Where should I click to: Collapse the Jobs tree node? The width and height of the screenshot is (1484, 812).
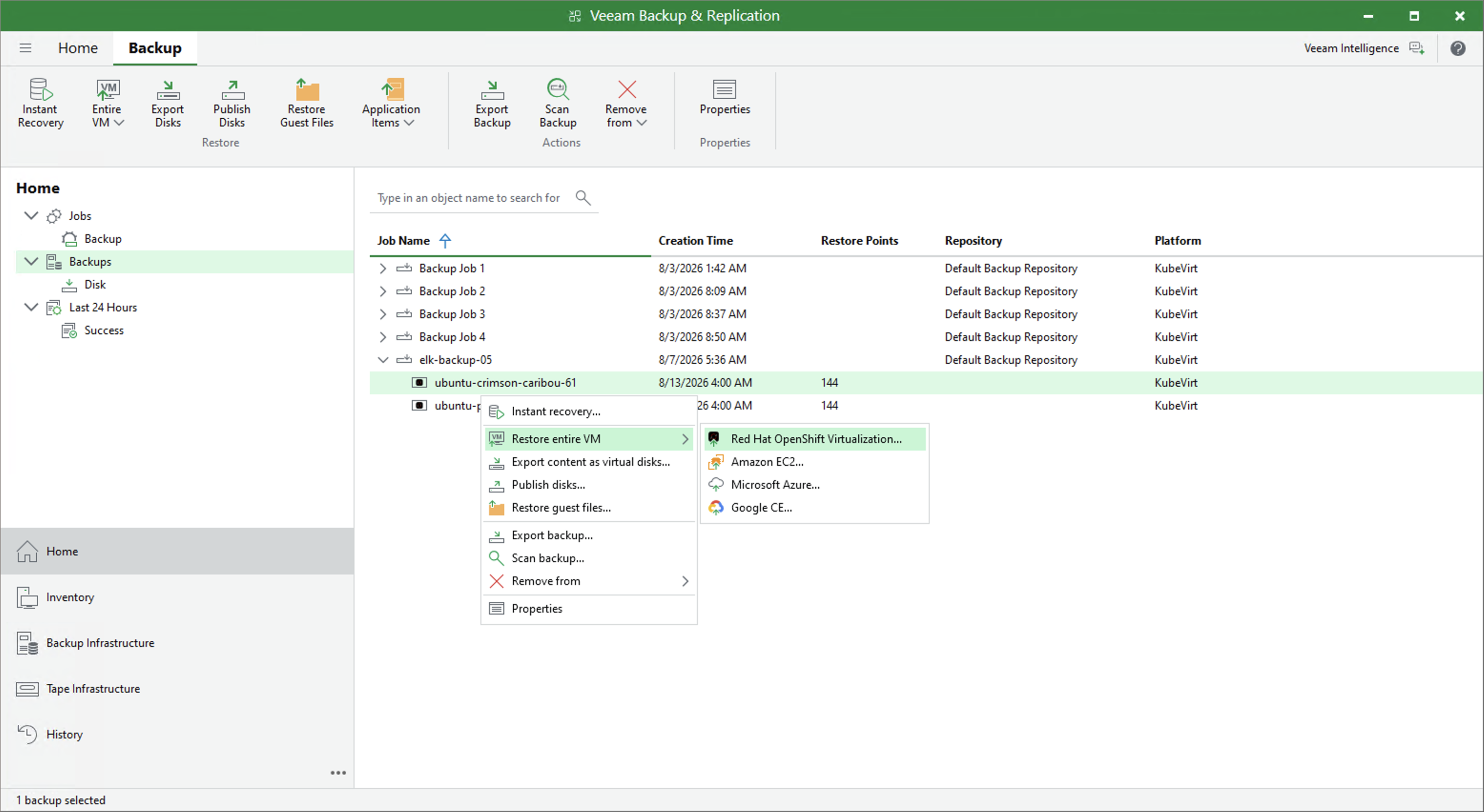[x=31, y=216]
